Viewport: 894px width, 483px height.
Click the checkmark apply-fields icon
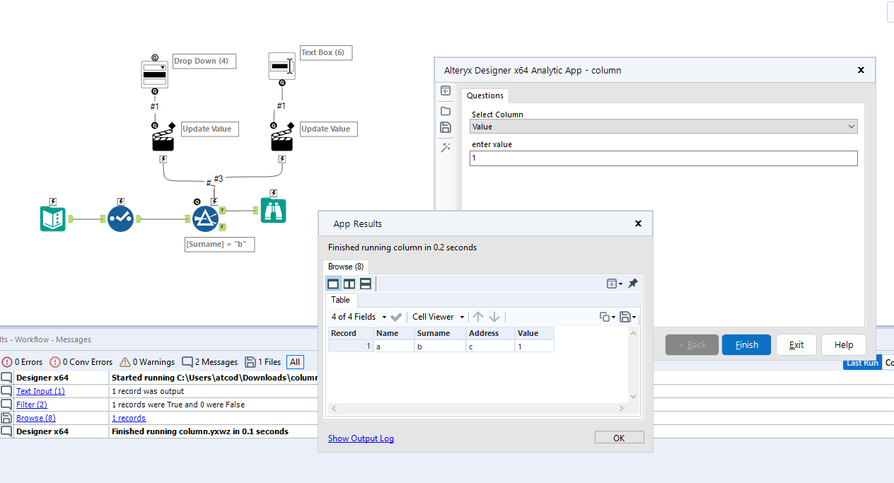tap(396, 316)
